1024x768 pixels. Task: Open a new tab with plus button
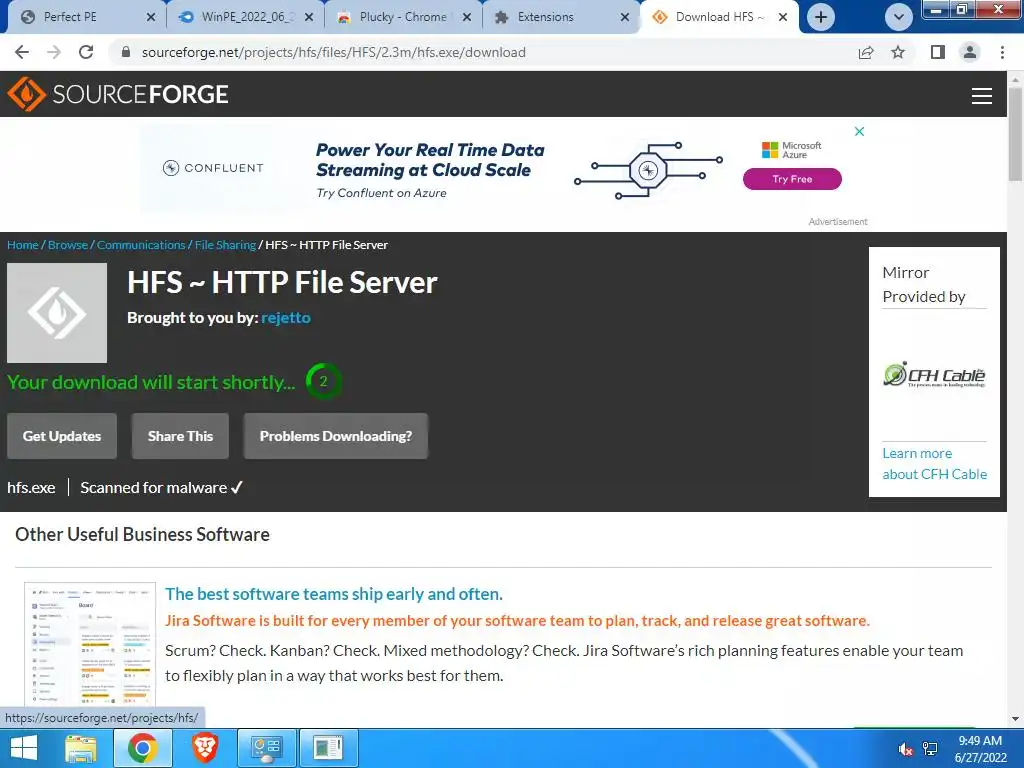(821, 17)
